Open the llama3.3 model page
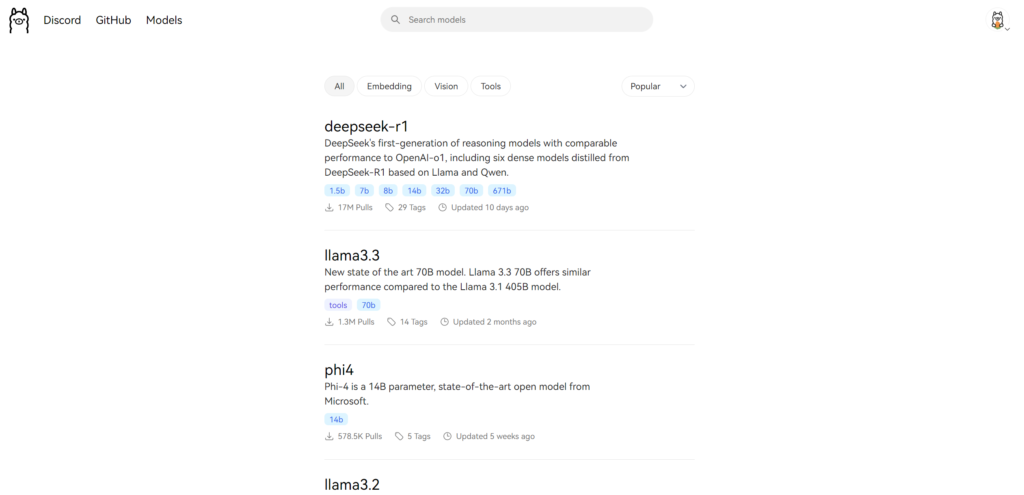The height and width of the screenshot is (495, 1024). [x=352, y=255]
